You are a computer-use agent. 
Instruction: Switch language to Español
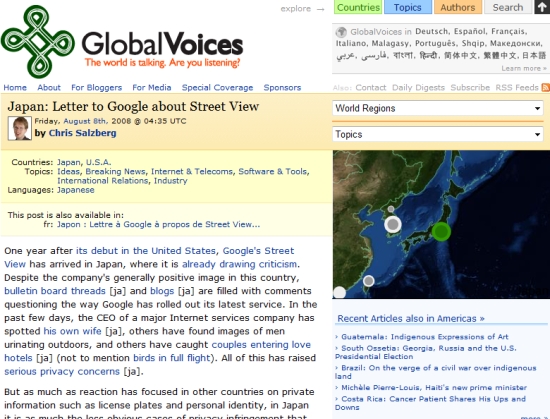[470, 31]
